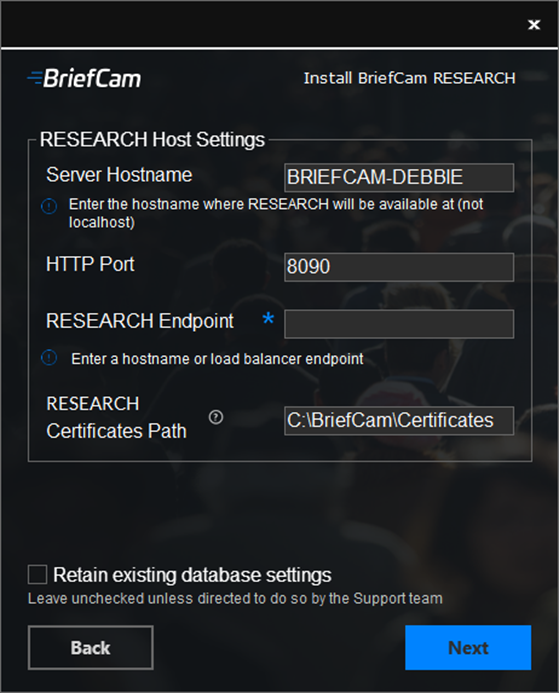
Task: Open Certificates Path help question icon
Action: [216, 417]
